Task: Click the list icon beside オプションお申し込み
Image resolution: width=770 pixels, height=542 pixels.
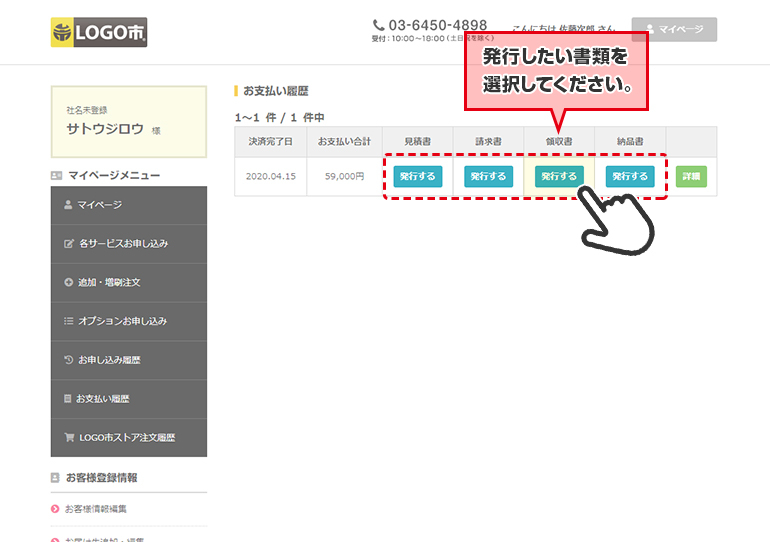Action: click(69, 321)
